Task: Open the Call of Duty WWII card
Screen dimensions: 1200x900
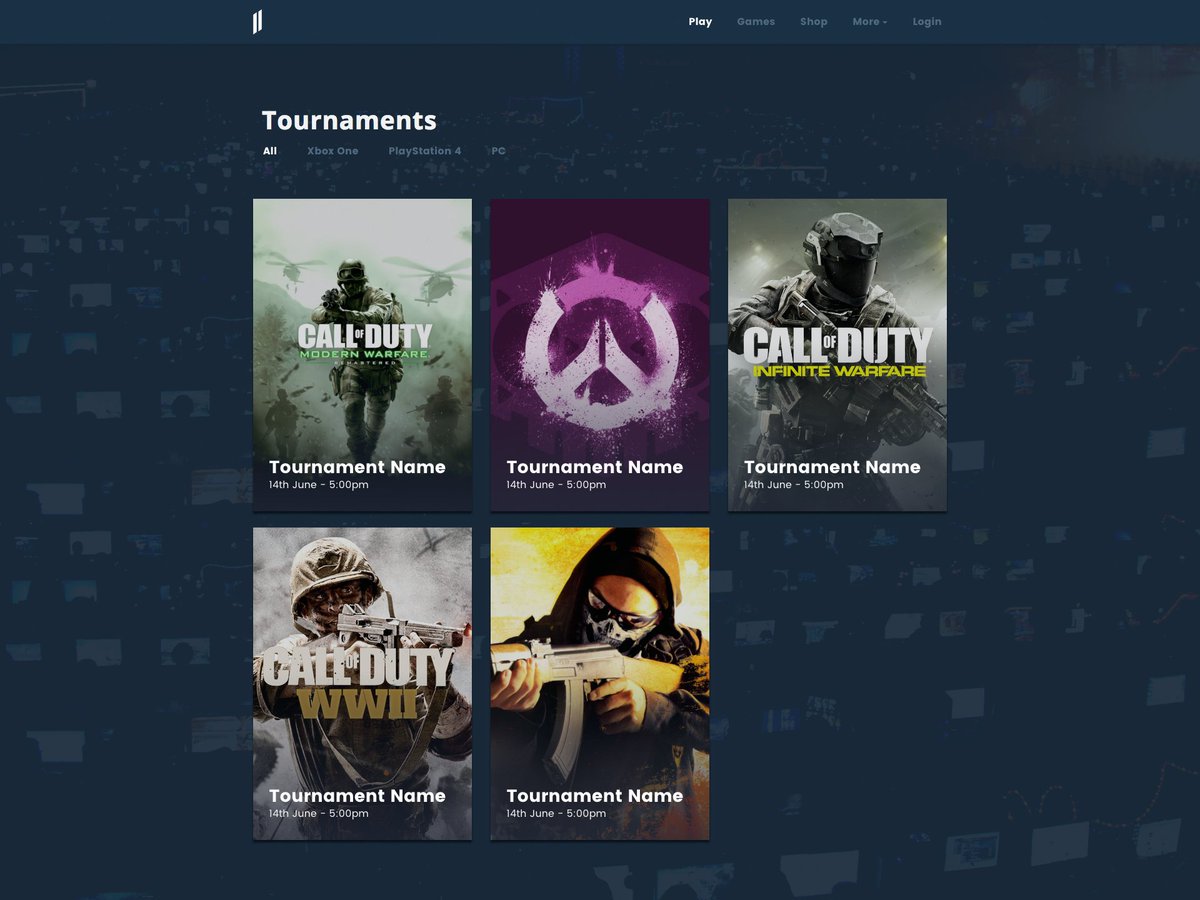Action: [x=362, y=684]
